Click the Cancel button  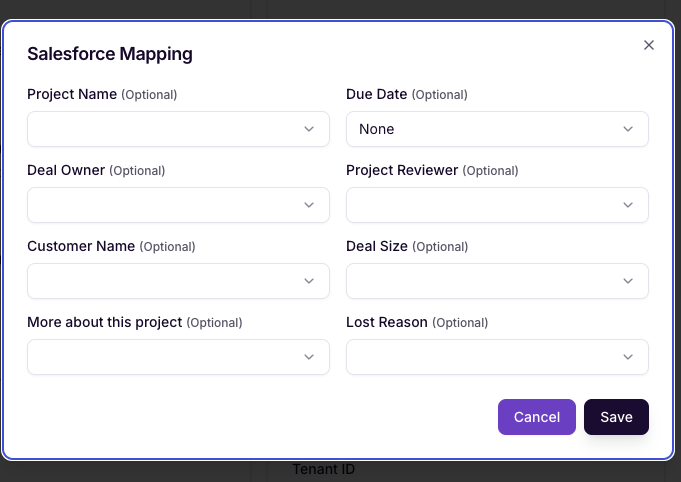coord(537,417)
